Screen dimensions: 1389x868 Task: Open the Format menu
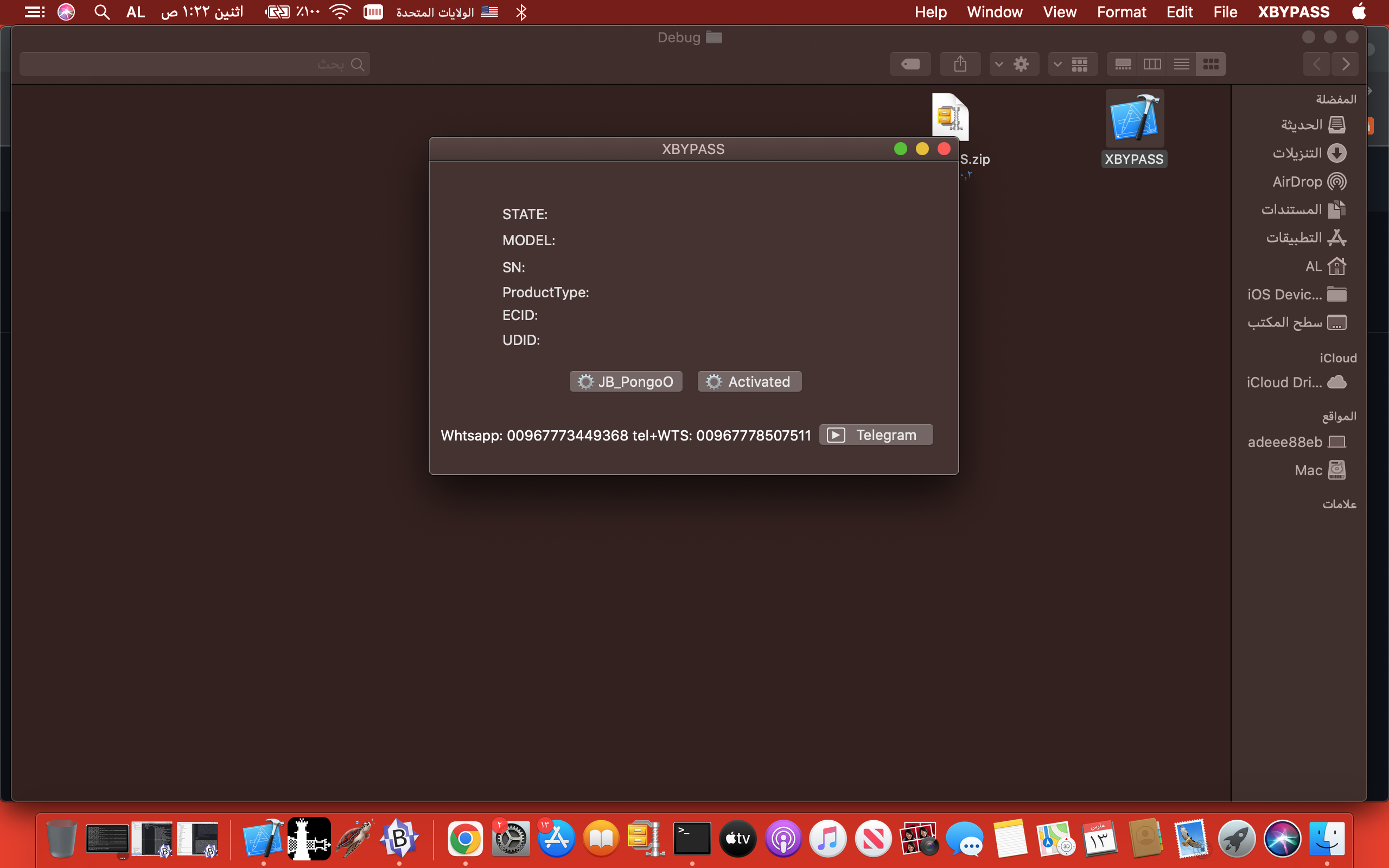tap(1121, 11)
